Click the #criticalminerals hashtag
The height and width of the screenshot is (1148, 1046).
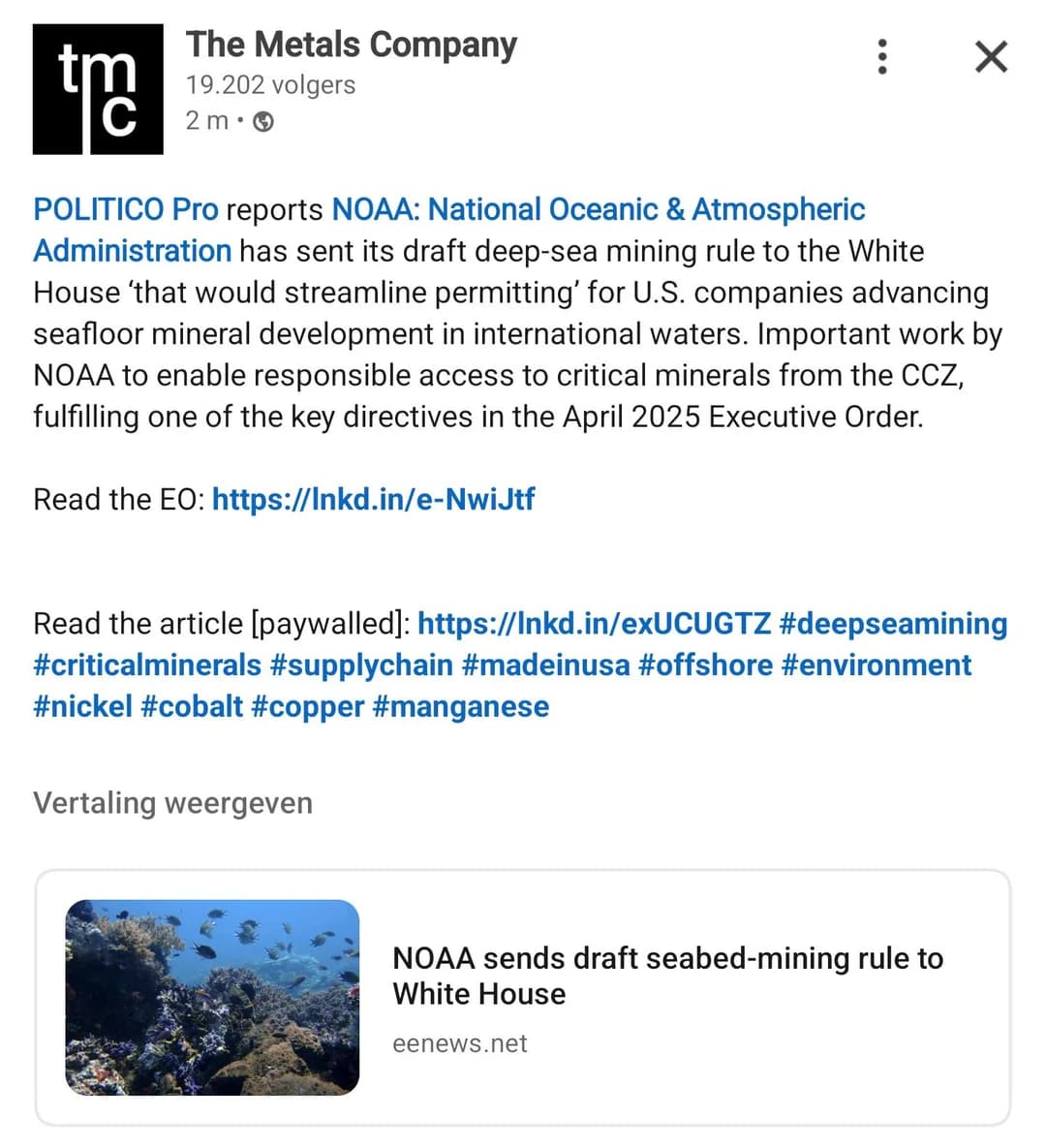pyautogui.click(x=147, y=665)
